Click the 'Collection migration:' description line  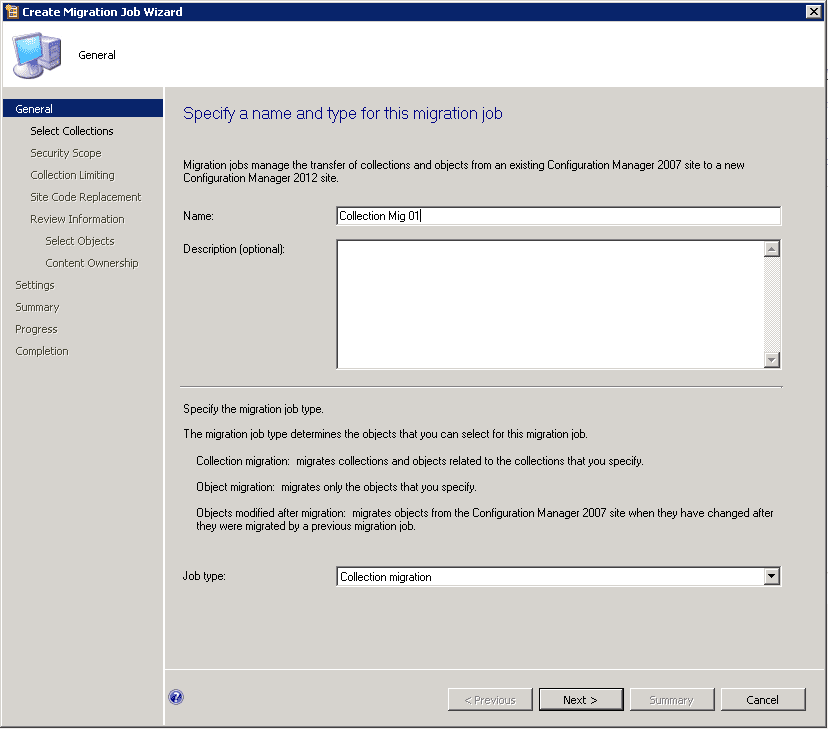coord(420,461)
